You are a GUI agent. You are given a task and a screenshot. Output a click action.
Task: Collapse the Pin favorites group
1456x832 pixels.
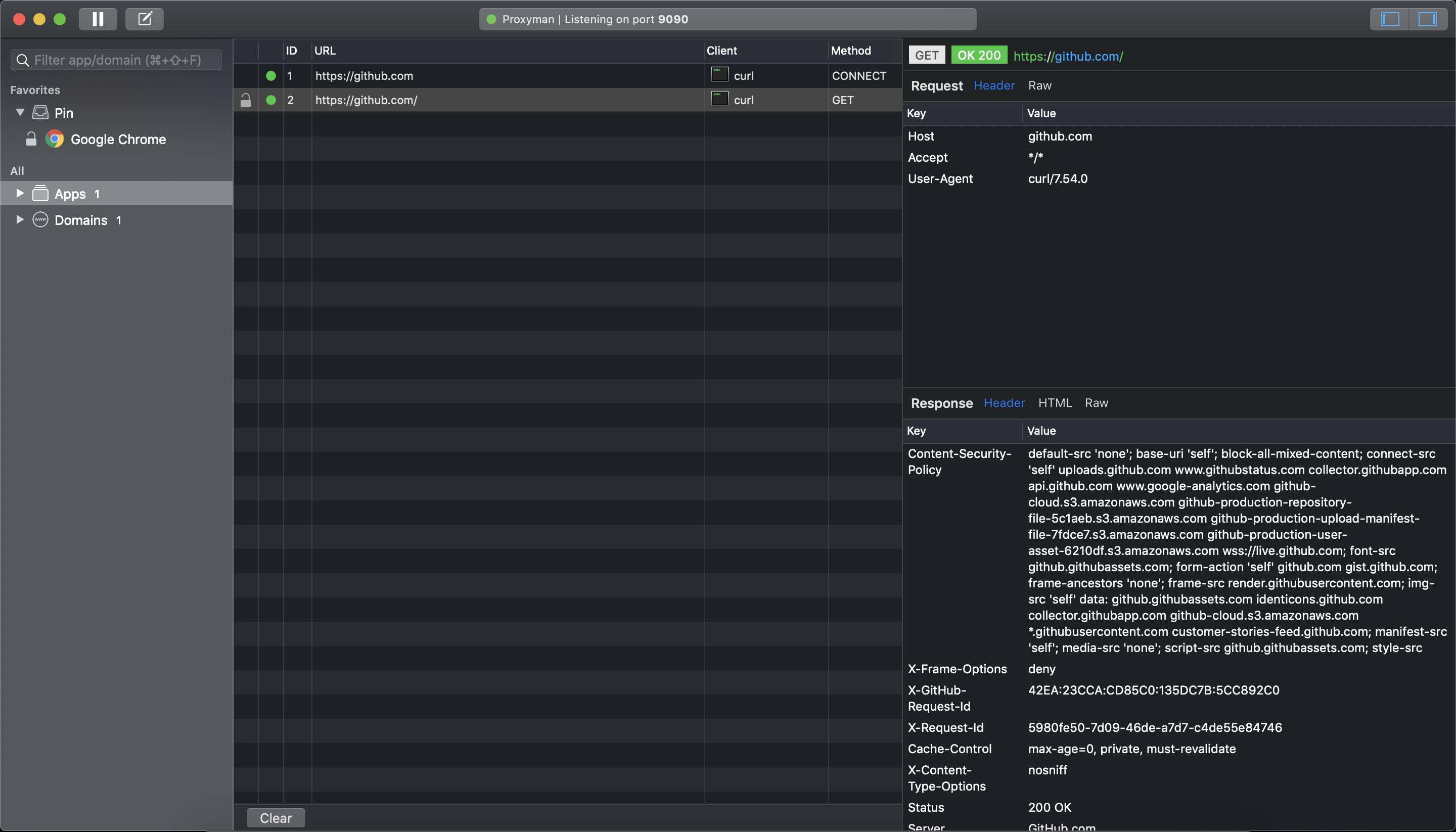pyautogui.click(x=20, y=113)
